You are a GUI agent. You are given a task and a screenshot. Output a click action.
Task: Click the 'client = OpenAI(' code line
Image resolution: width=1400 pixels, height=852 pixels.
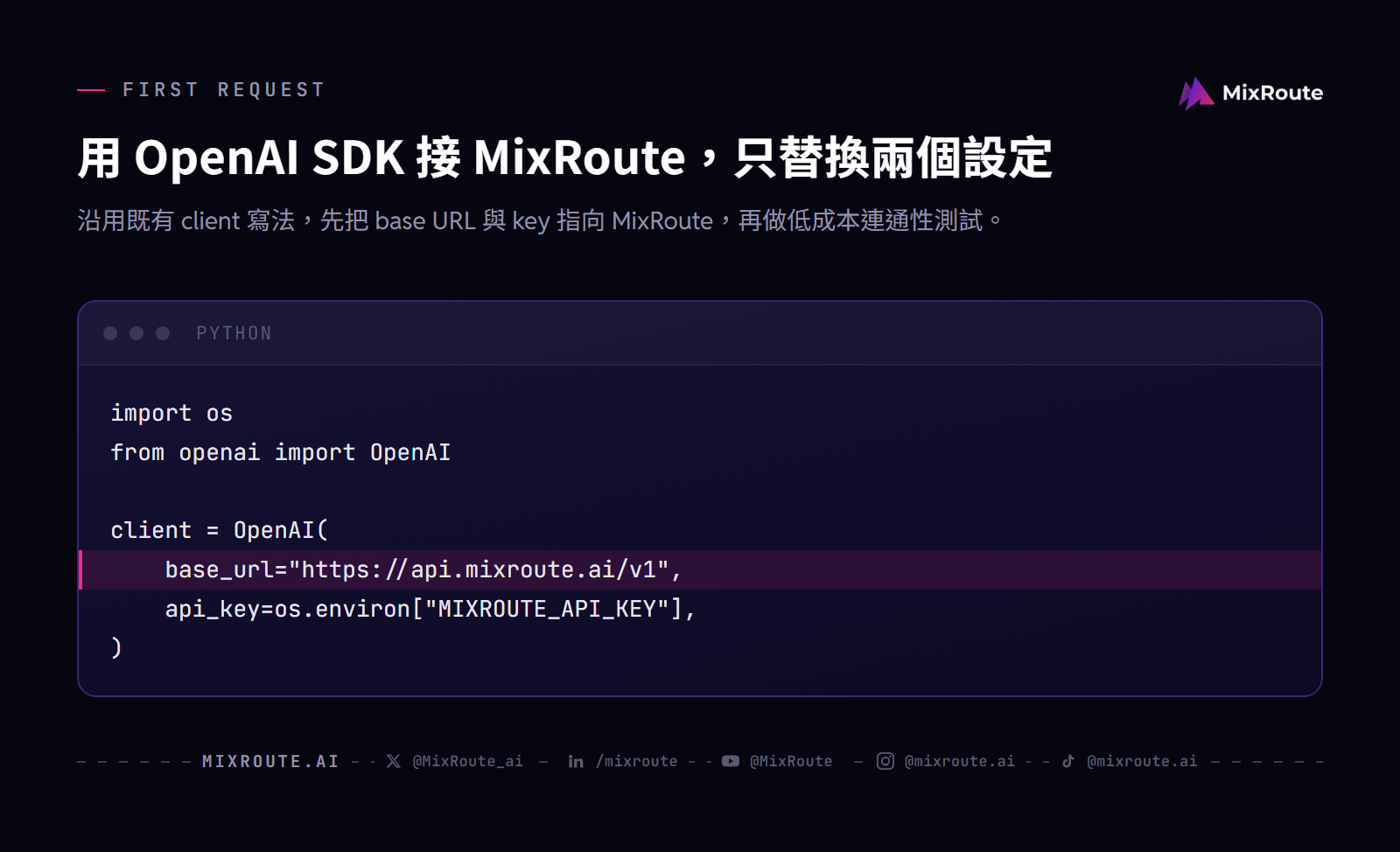pyautogui.click(x=220, y=530)
